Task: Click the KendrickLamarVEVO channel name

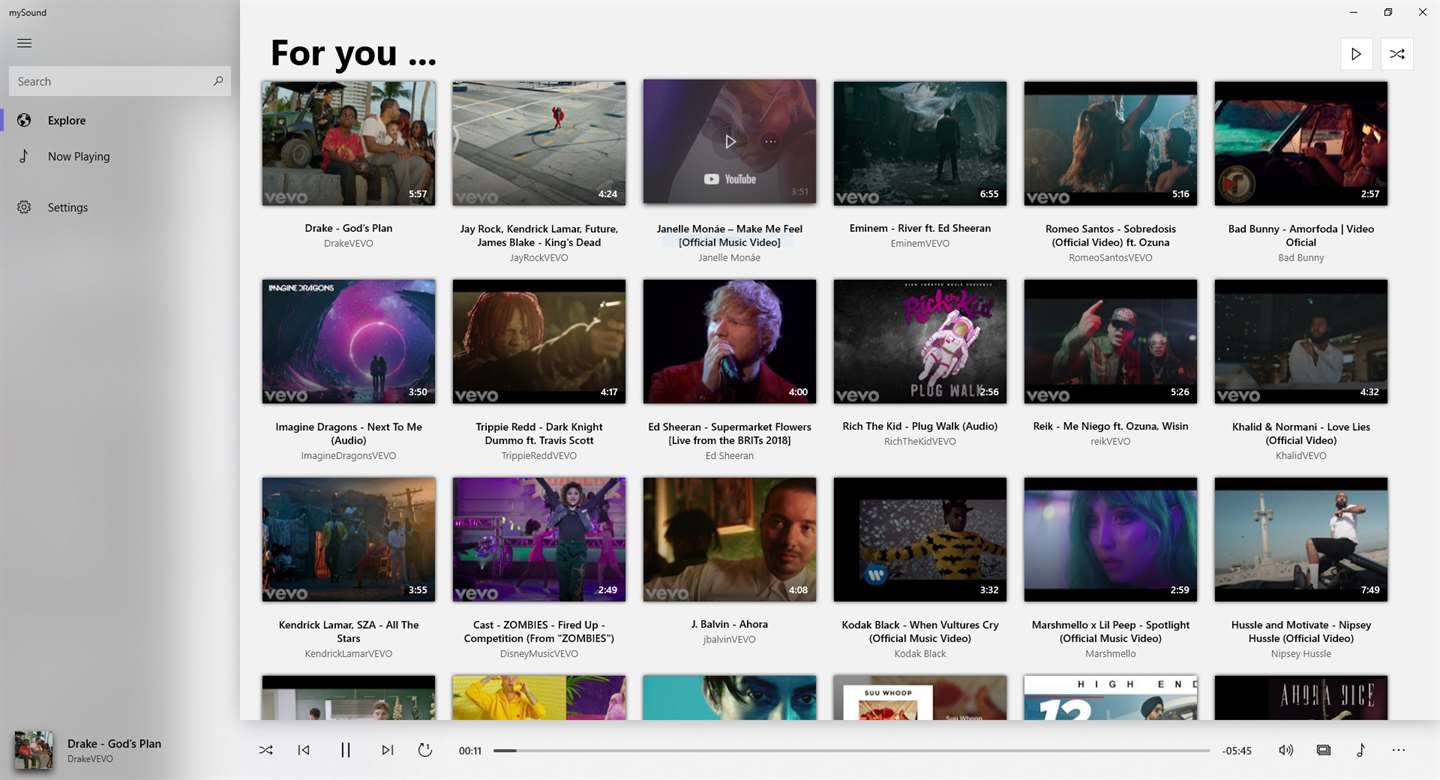Action: (x=348, y=653)
